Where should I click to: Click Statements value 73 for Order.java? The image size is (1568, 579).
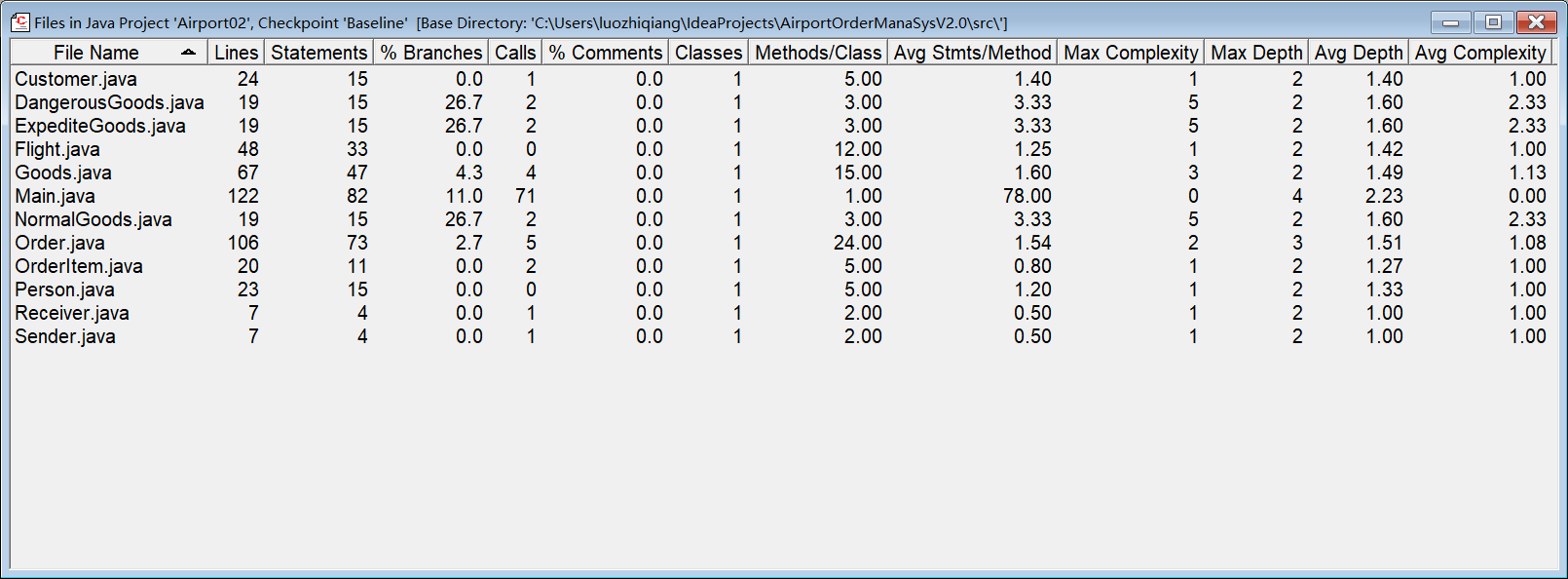357,243
